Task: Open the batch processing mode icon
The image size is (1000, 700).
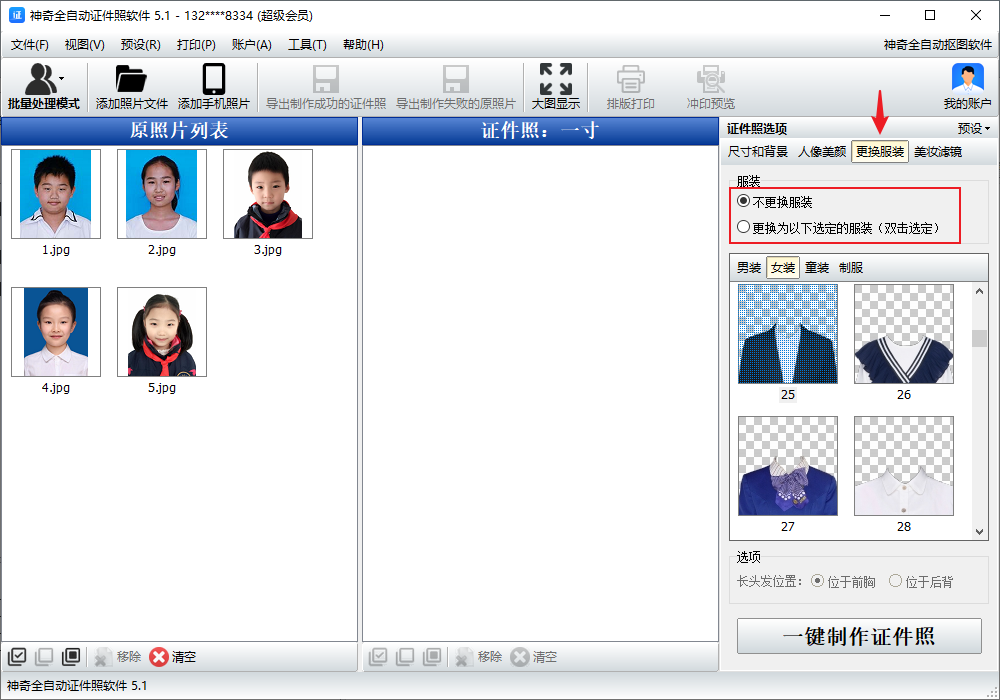Action: [x=40, y=79]
